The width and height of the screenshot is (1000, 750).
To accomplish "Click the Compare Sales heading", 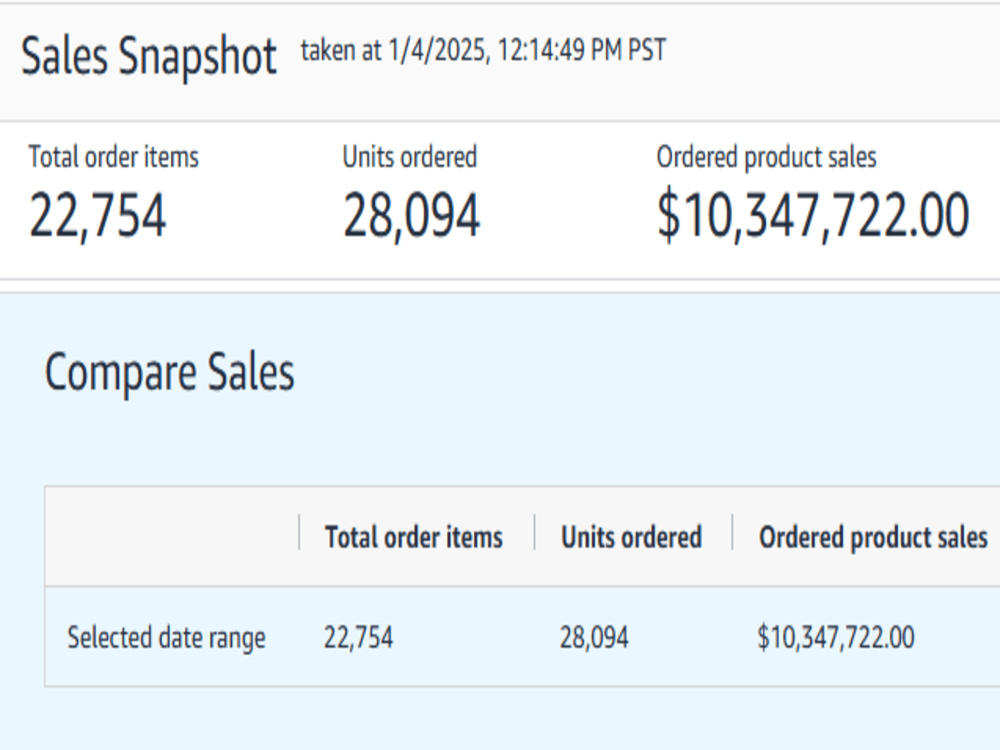I will (170, 372).
